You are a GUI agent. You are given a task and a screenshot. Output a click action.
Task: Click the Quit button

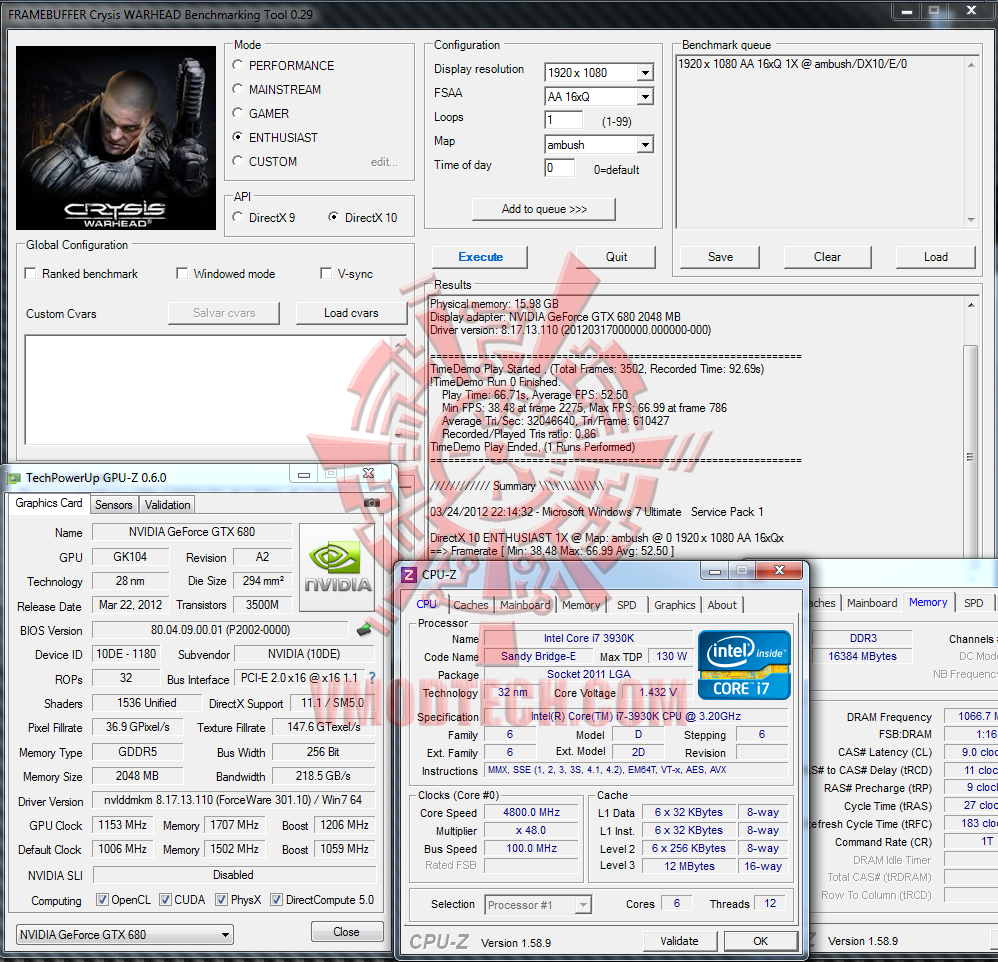click(x=616, y=257)
